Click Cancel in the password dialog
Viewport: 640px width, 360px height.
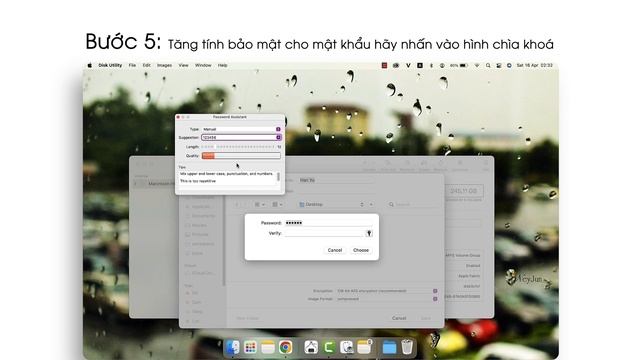335,250
